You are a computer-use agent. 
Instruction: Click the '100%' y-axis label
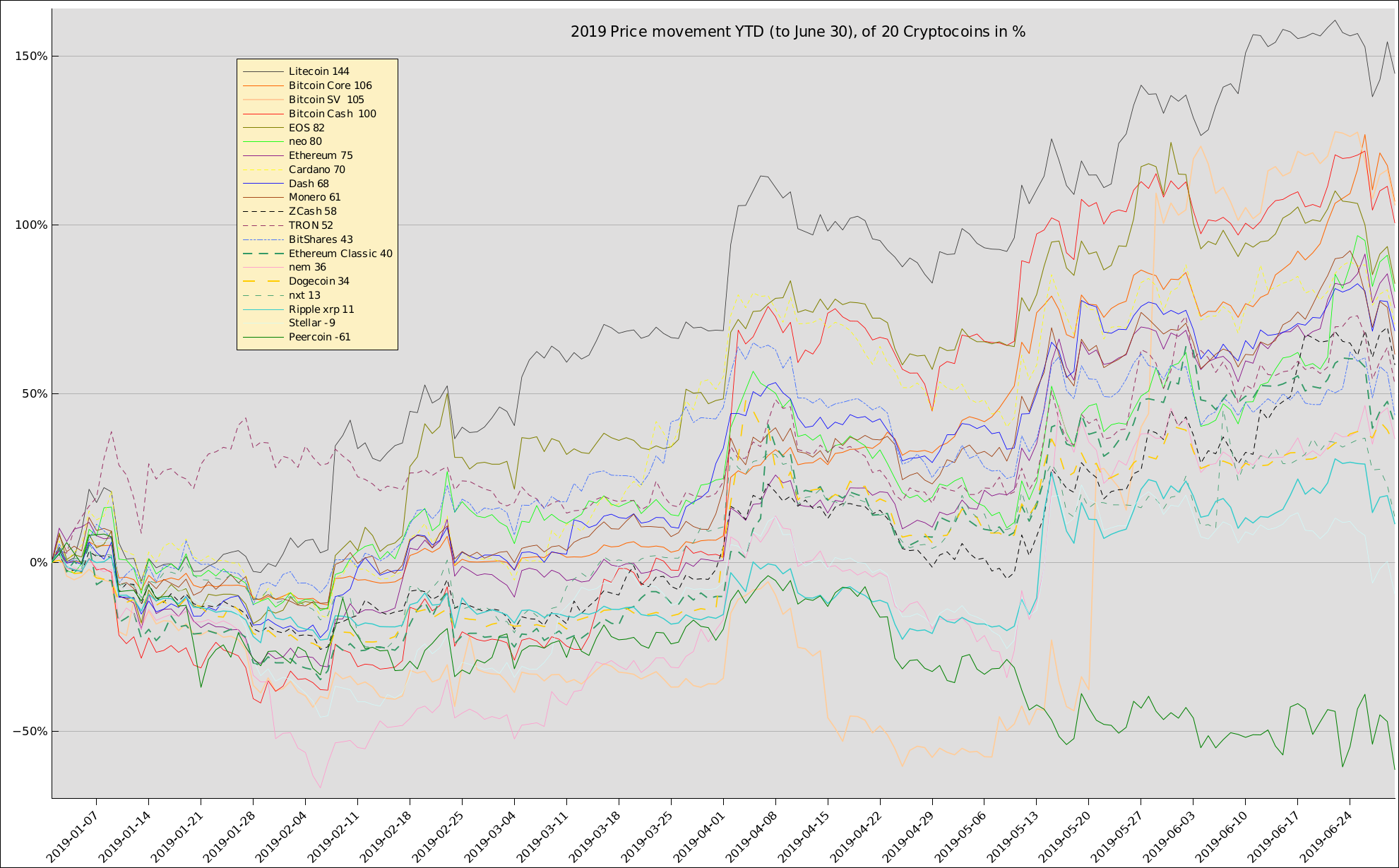[x=31, y=225]
